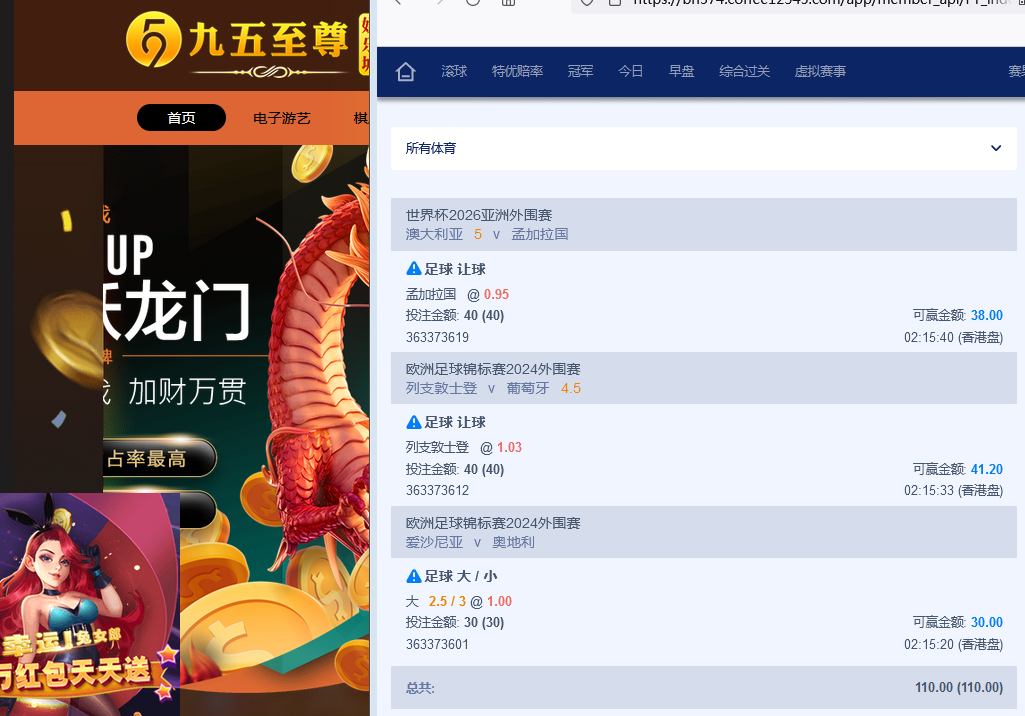Screen dimensions: 1025x716
Task: Click the timestamp 02:15:40 (香港盘)
Action: pos(953,337)
